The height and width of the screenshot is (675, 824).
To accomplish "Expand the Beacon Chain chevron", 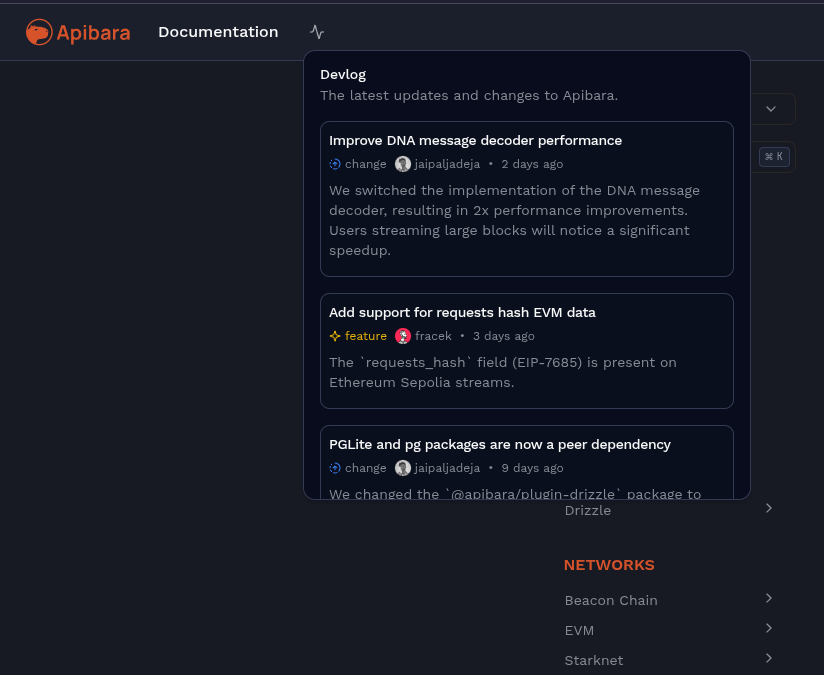I will (769, 598).
